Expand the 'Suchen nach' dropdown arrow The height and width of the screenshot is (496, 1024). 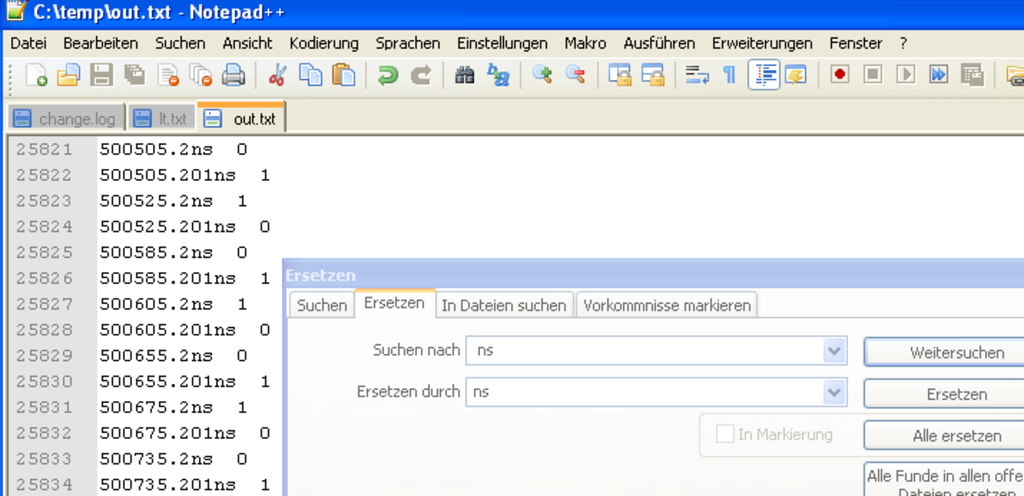pos(833,351)
